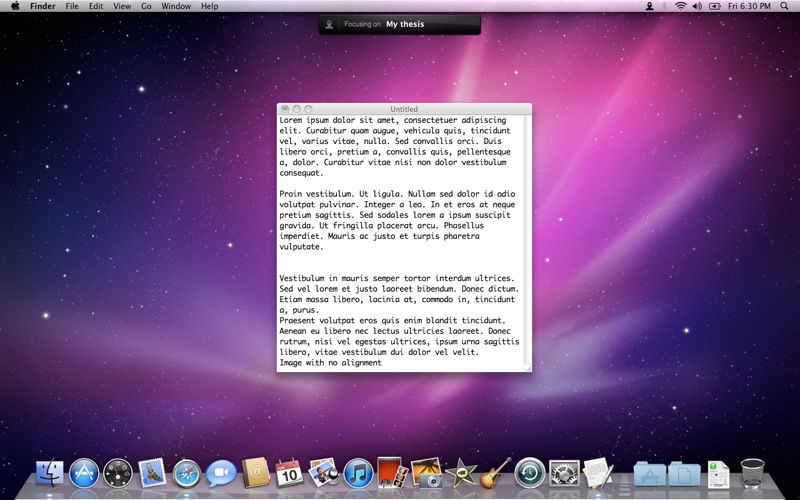Launch iMovie star icon in Dock

click(x=461, y=473)
